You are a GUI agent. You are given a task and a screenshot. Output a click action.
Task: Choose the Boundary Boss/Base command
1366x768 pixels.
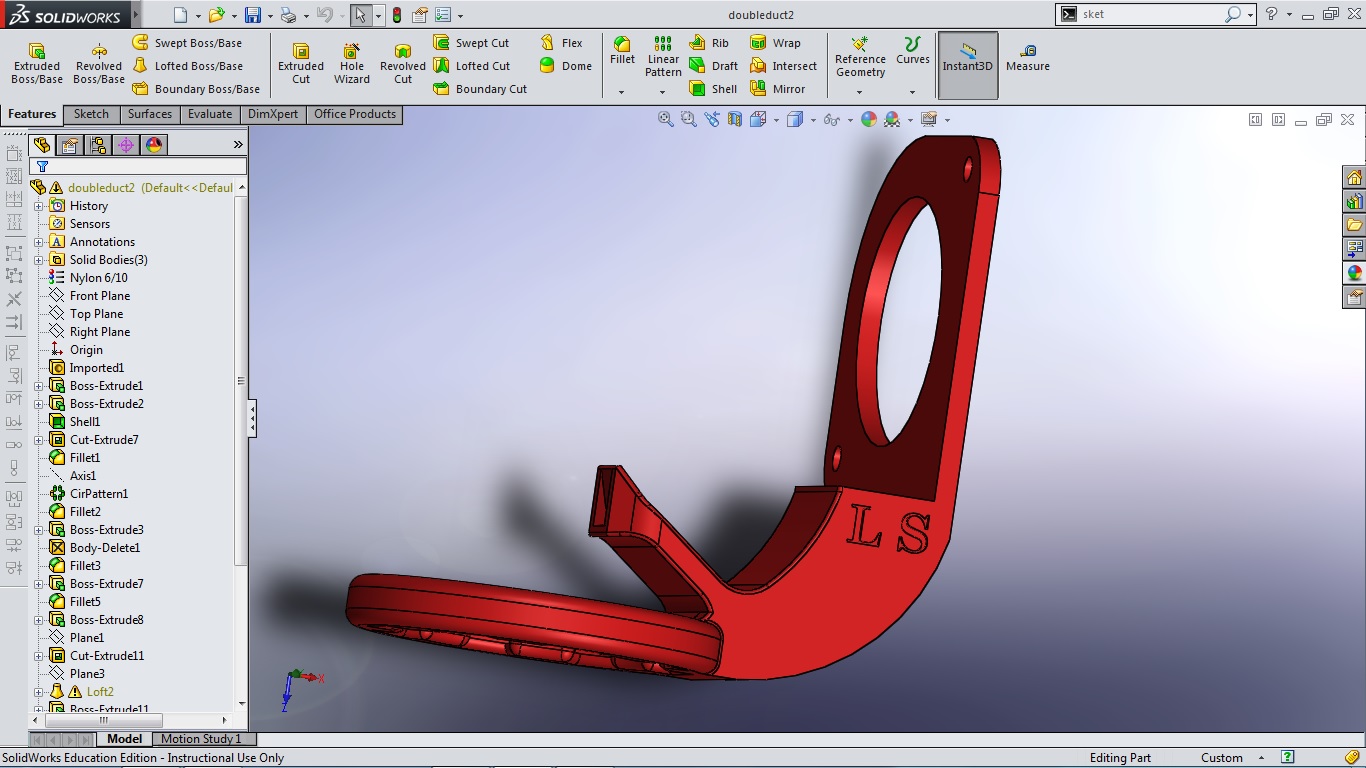196,89
